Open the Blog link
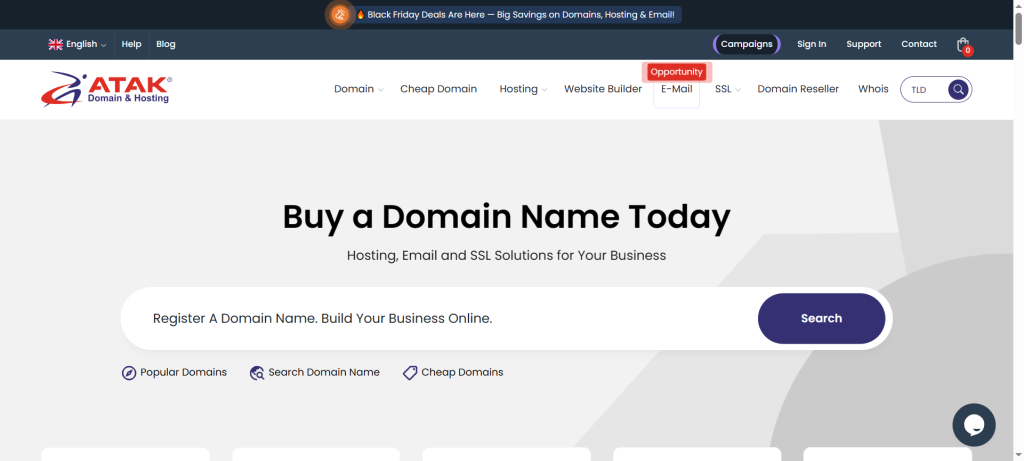Image resolution: width=1024 pixels, height=461 pixels. [x=166, y=44]
